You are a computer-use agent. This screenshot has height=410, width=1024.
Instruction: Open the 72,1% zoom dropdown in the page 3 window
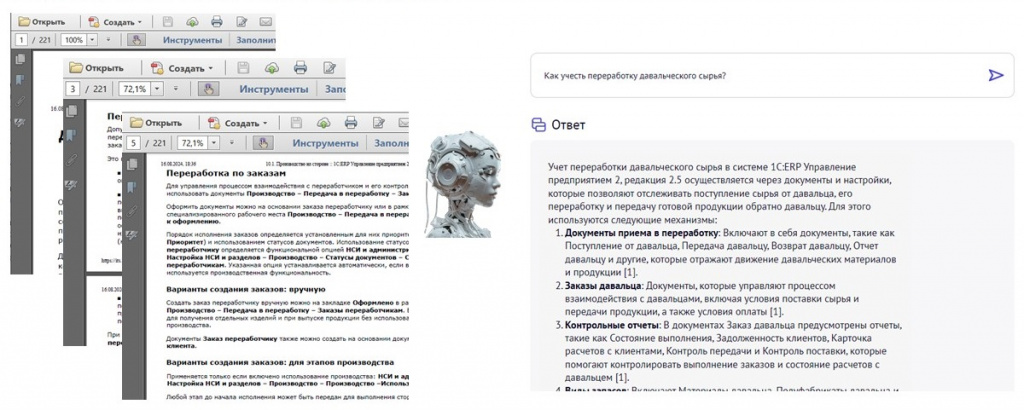click(x=157, y=89)
